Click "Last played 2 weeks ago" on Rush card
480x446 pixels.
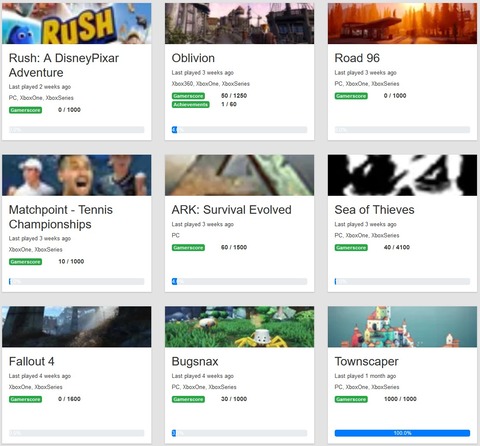pos(40,87)
